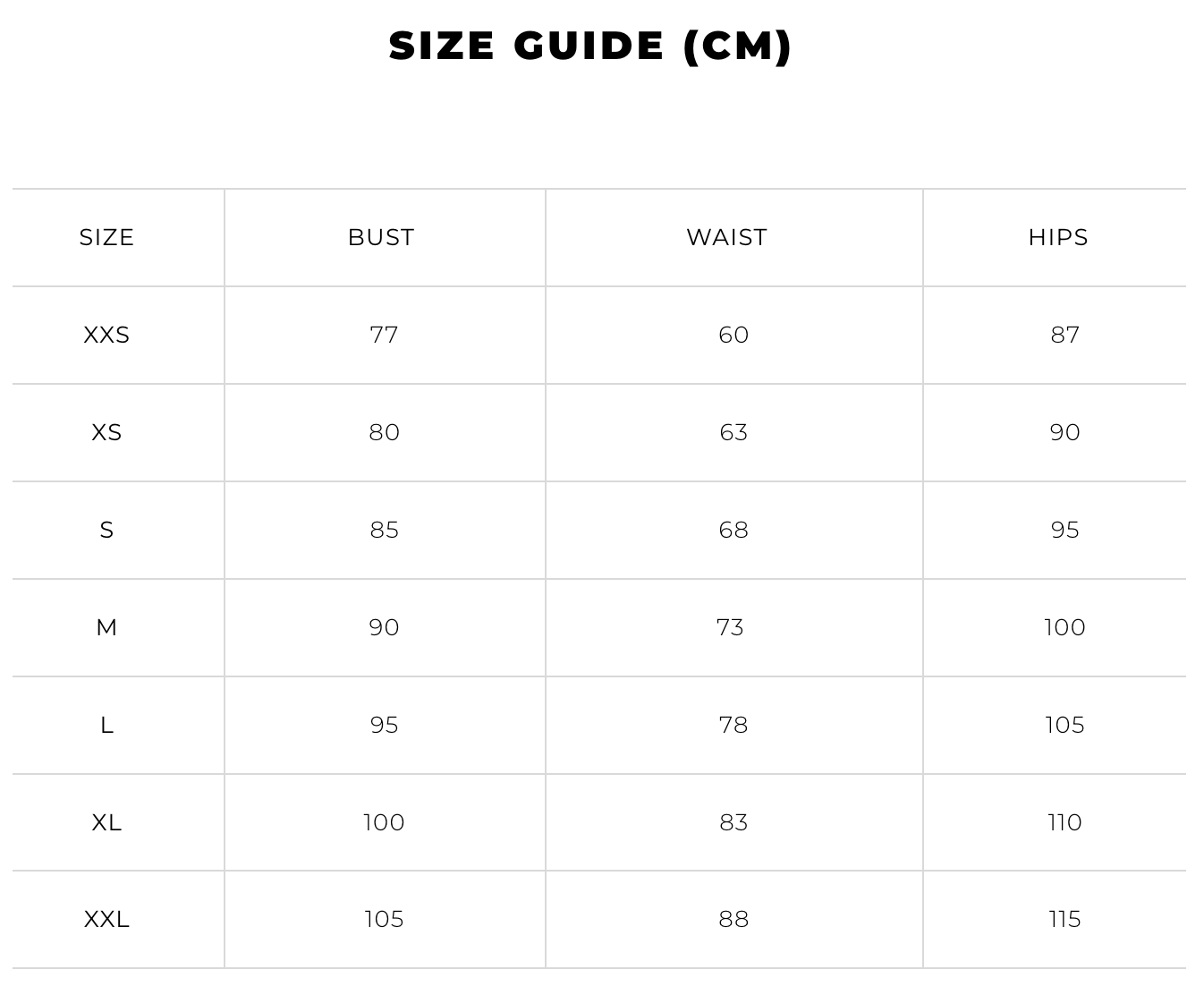Click the XXS size row label

point(106,335)
